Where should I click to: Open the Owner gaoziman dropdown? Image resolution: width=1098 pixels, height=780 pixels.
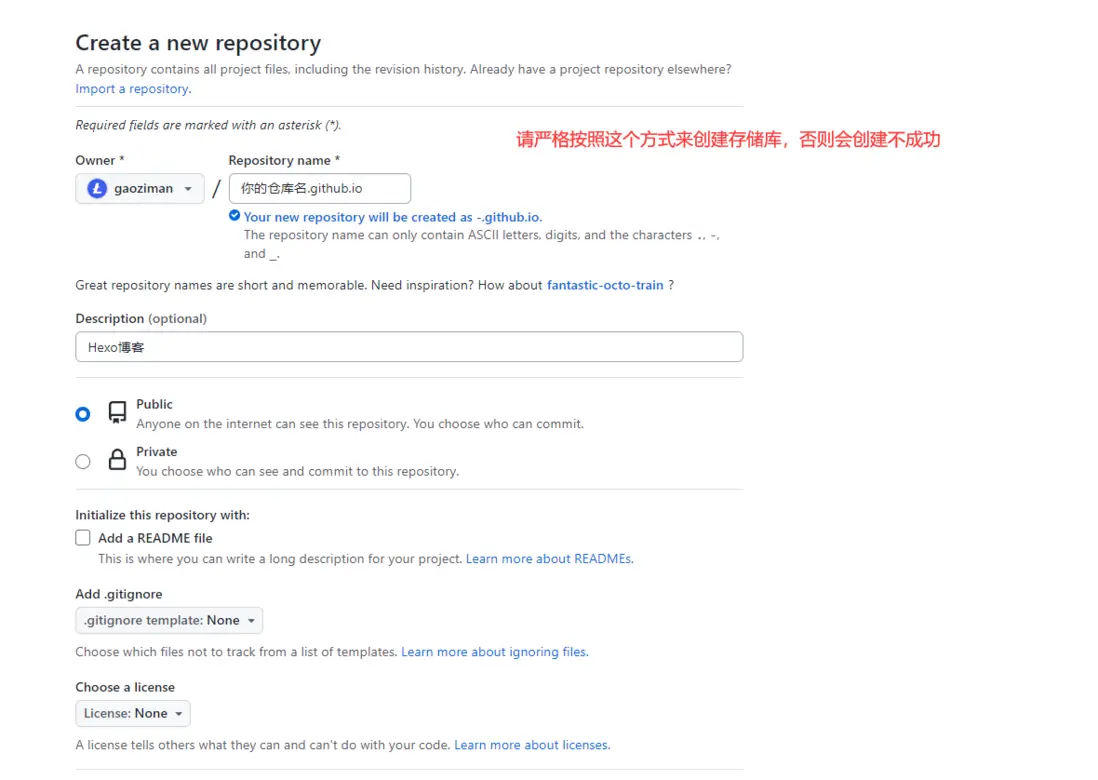pos(140,188)
